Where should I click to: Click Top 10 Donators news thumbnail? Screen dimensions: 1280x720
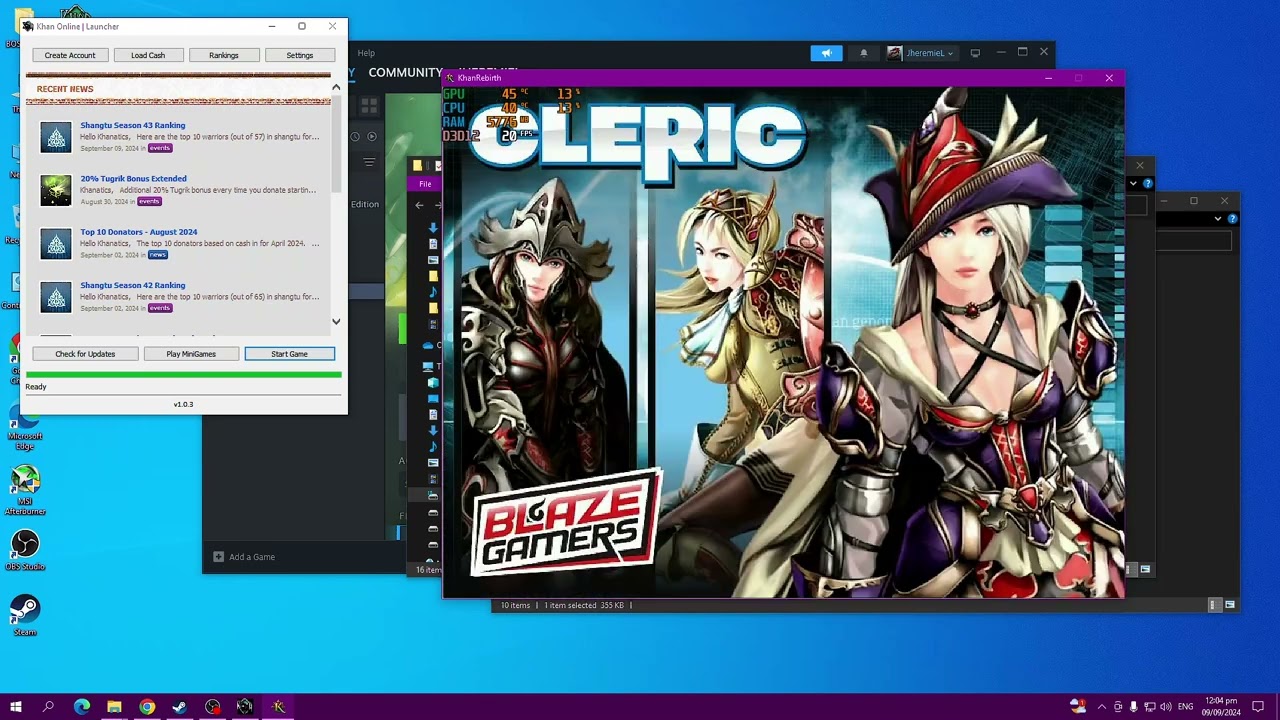tap(56, 244)
